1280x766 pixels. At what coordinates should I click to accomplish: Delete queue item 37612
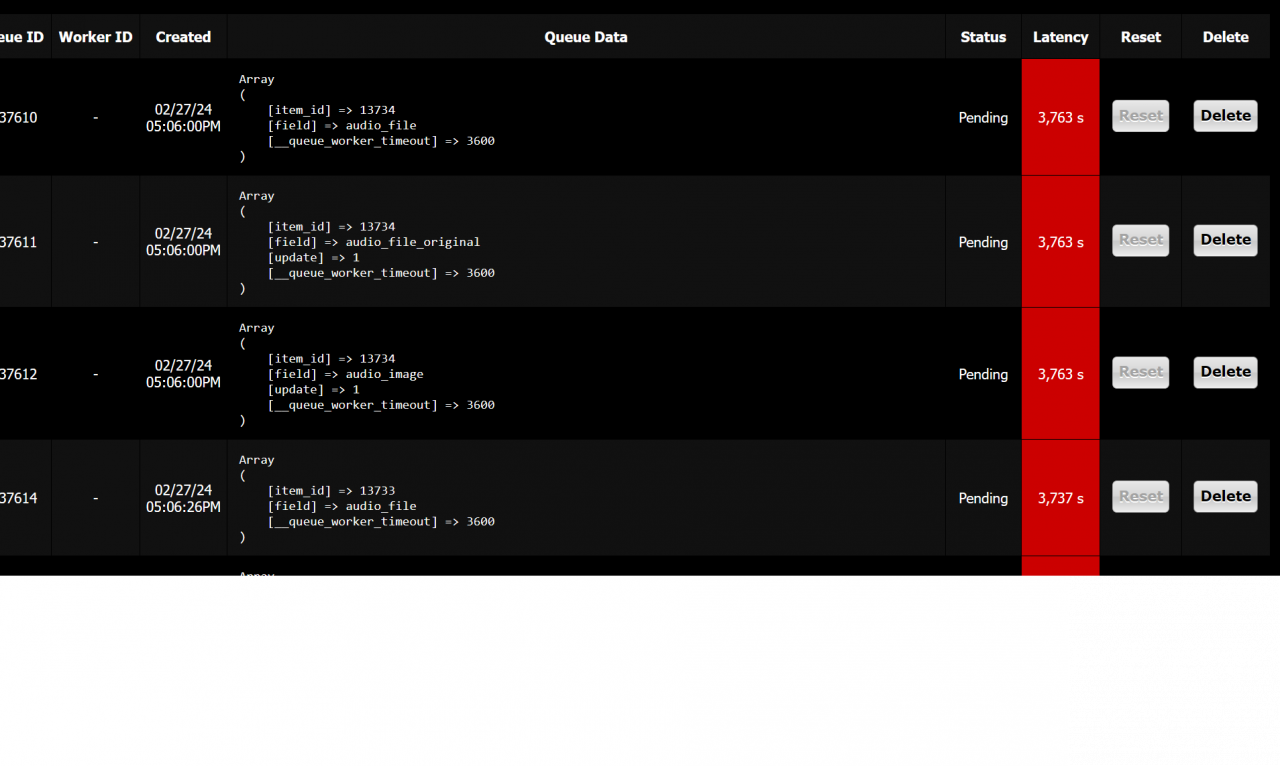click(x=1225, y=372)
